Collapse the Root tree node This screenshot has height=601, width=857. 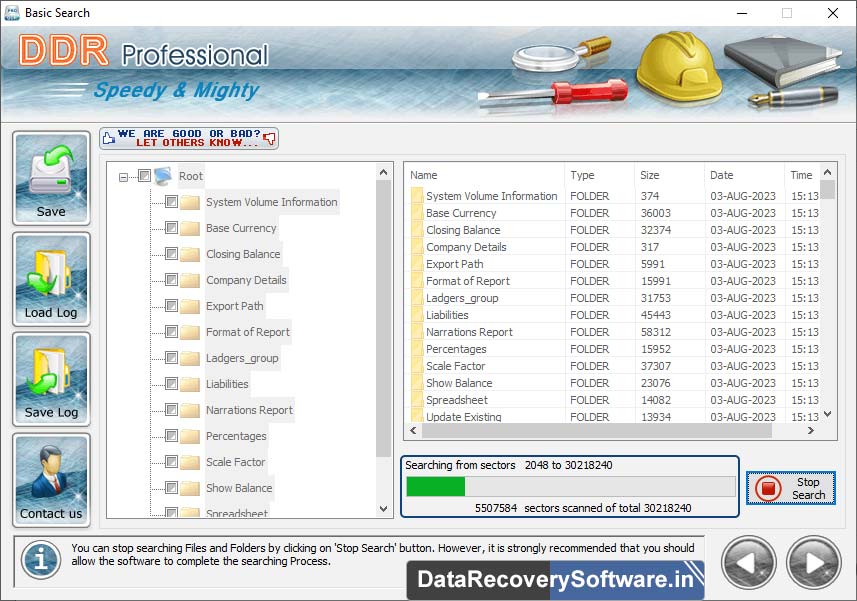(x=124, y=177)
